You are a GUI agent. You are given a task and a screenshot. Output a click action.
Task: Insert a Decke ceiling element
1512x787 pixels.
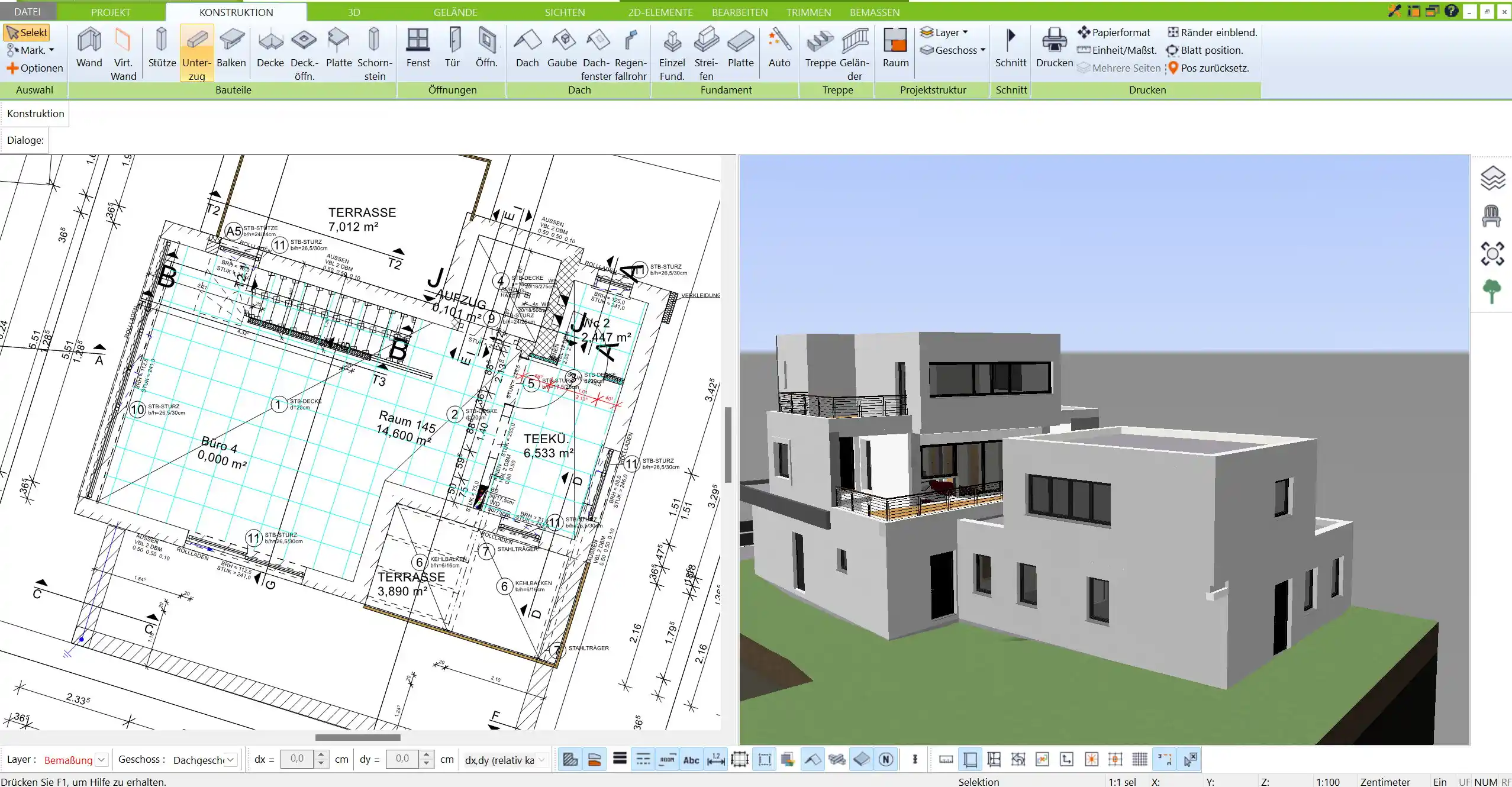point(270,48)
